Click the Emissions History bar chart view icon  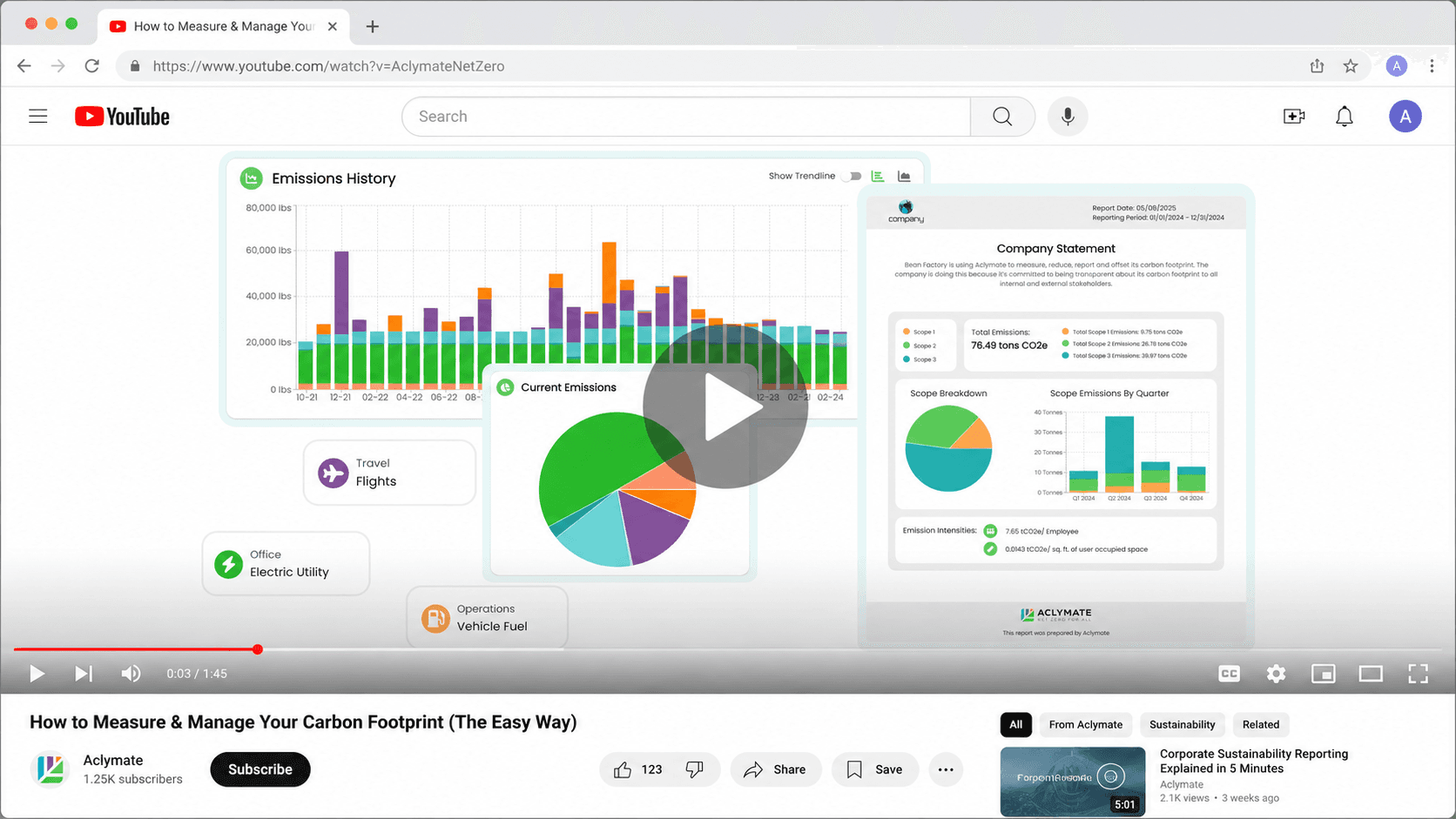[878, 176]
